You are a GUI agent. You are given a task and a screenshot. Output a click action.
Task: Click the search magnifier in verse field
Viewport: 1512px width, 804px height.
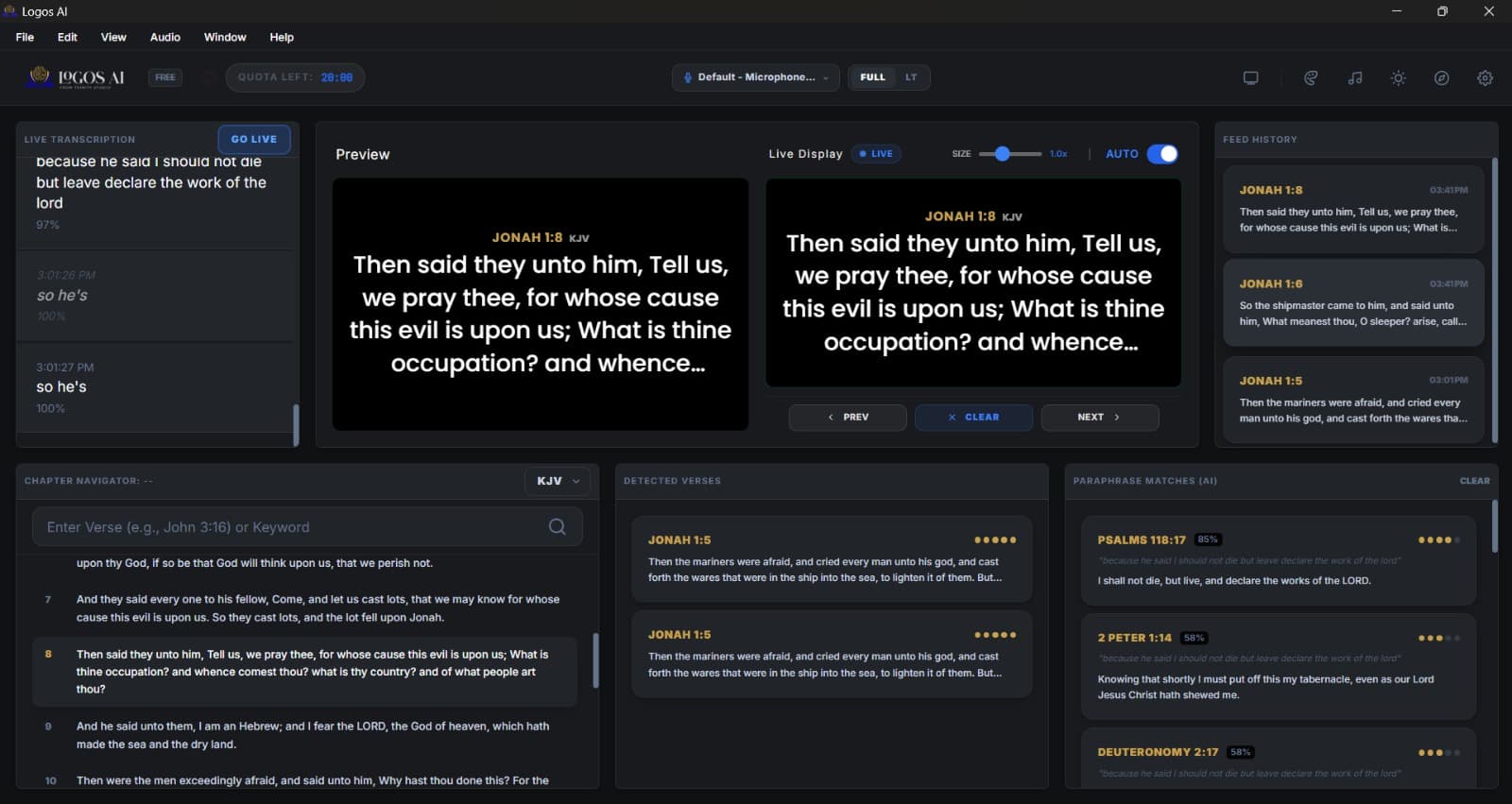558,527
